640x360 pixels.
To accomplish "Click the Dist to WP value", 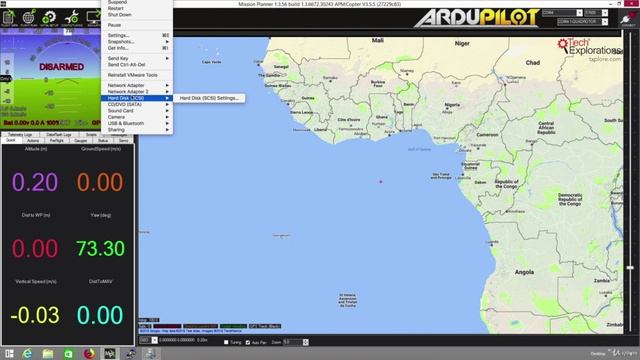I will [35, 249].
